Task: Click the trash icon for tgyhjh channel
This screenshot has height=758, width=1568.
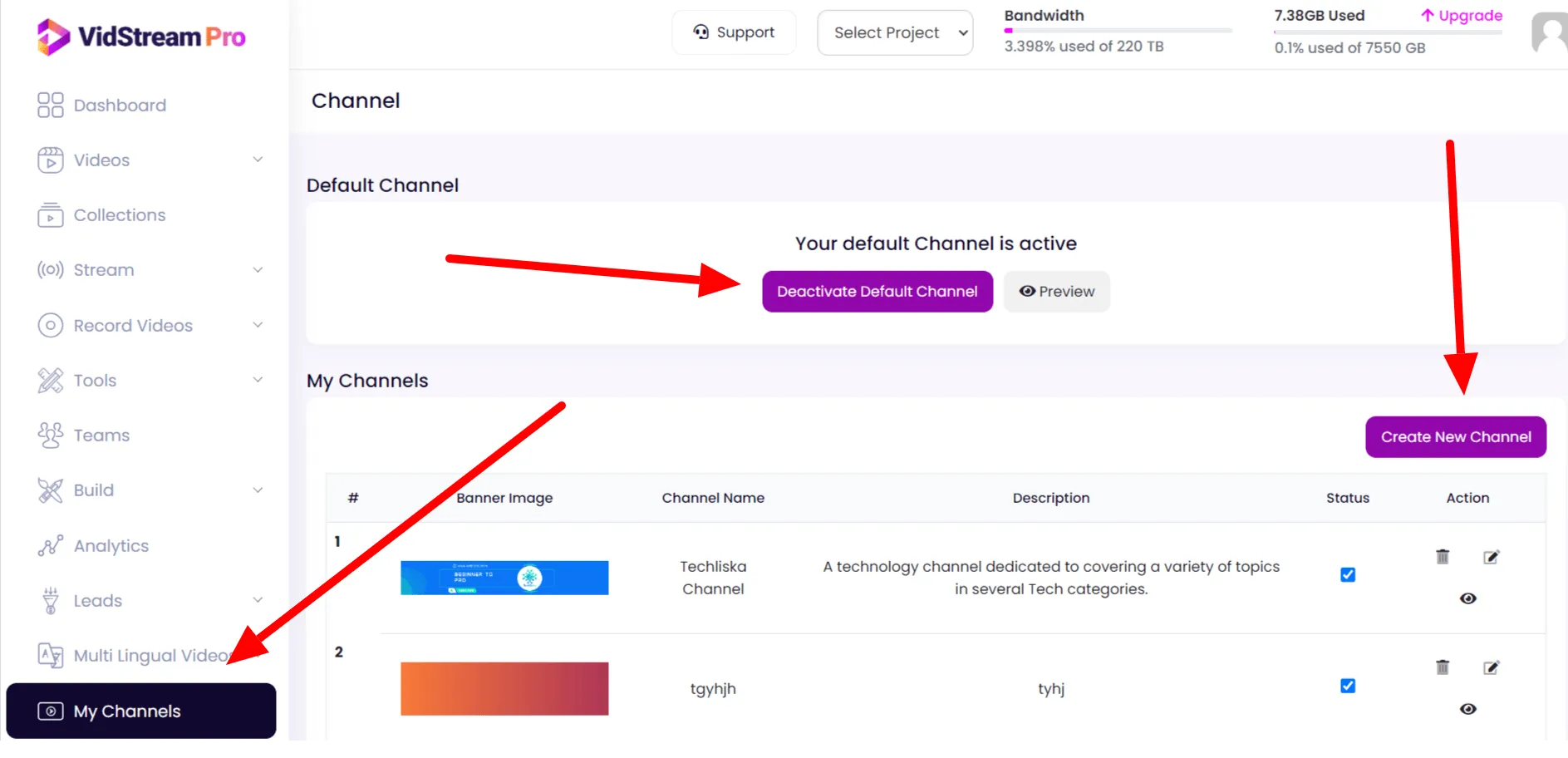Action: click(1443, 667)
